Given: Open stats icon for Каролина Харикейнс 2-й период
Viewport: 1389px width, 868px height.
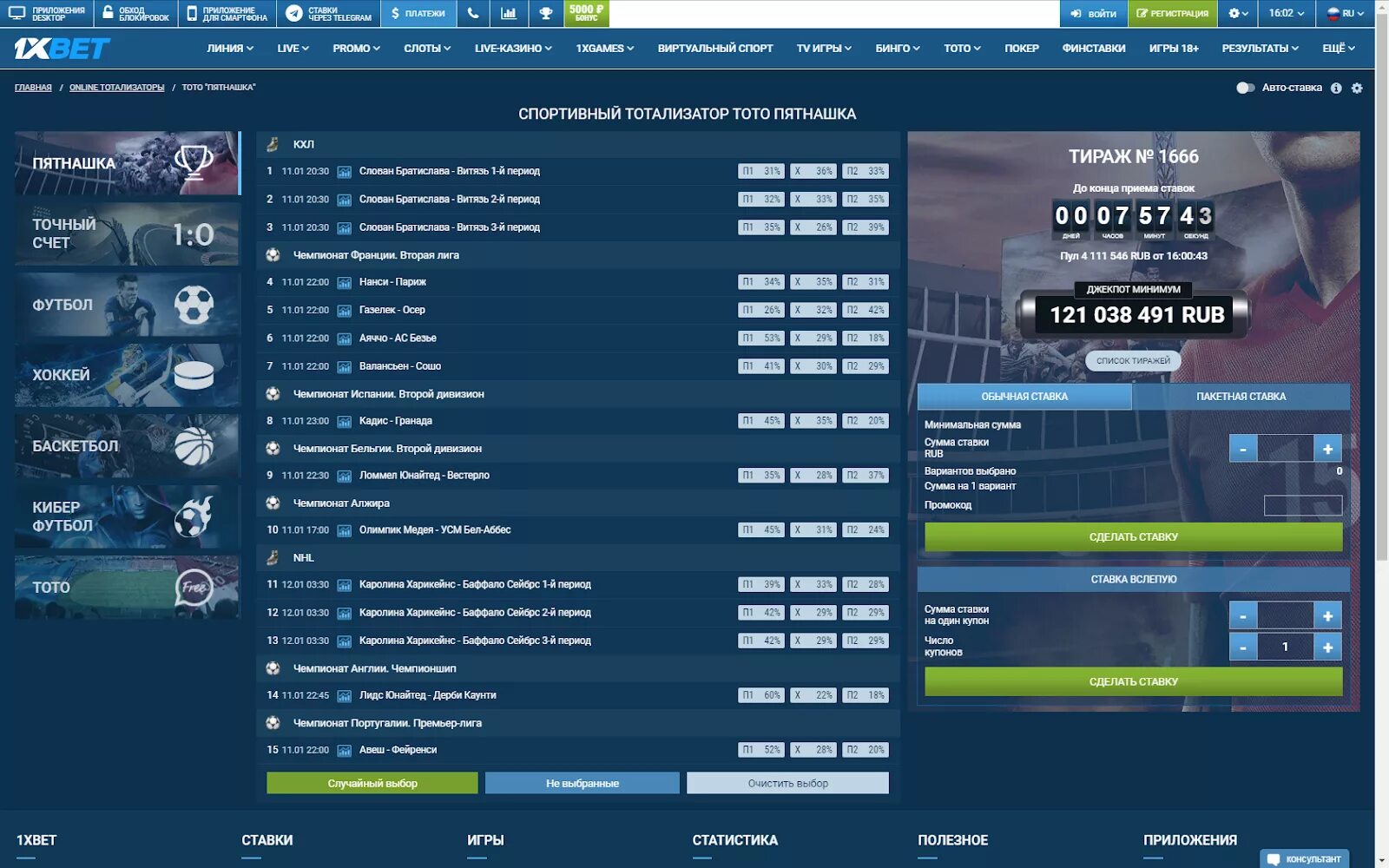Looking at the screenshot, I should tap(344, 613).
